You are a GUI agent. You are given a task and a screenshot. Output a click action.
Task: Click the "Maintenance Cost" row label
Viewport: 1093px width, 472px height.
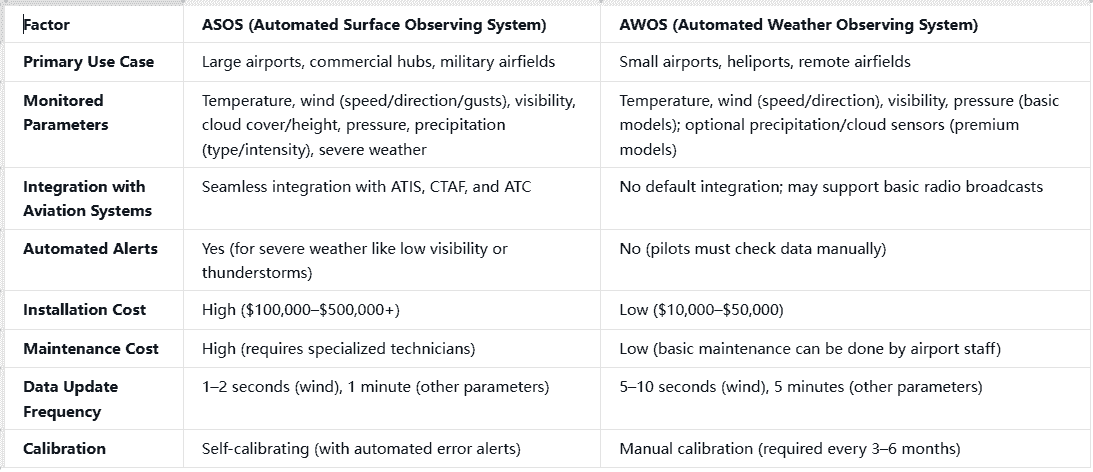coord(91,349)
